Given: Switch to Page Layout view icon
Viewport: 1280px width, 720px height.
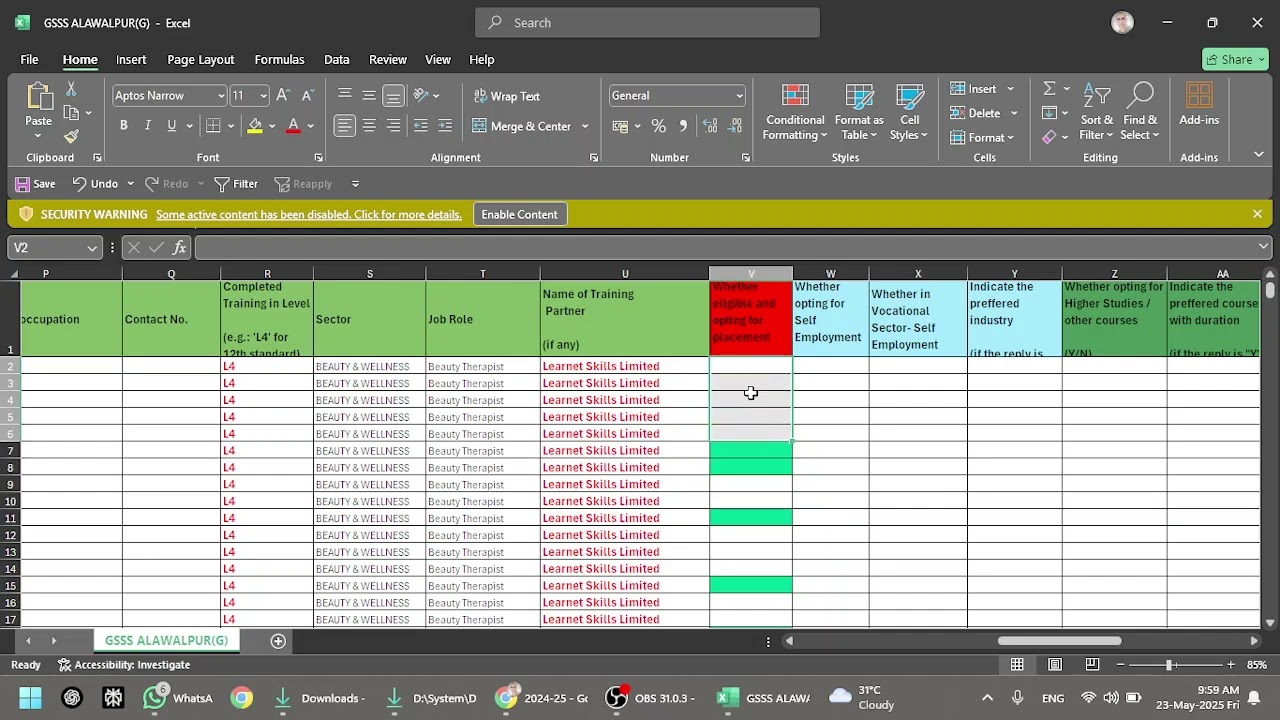Looking at the screenshot, I should [1055, 665].
